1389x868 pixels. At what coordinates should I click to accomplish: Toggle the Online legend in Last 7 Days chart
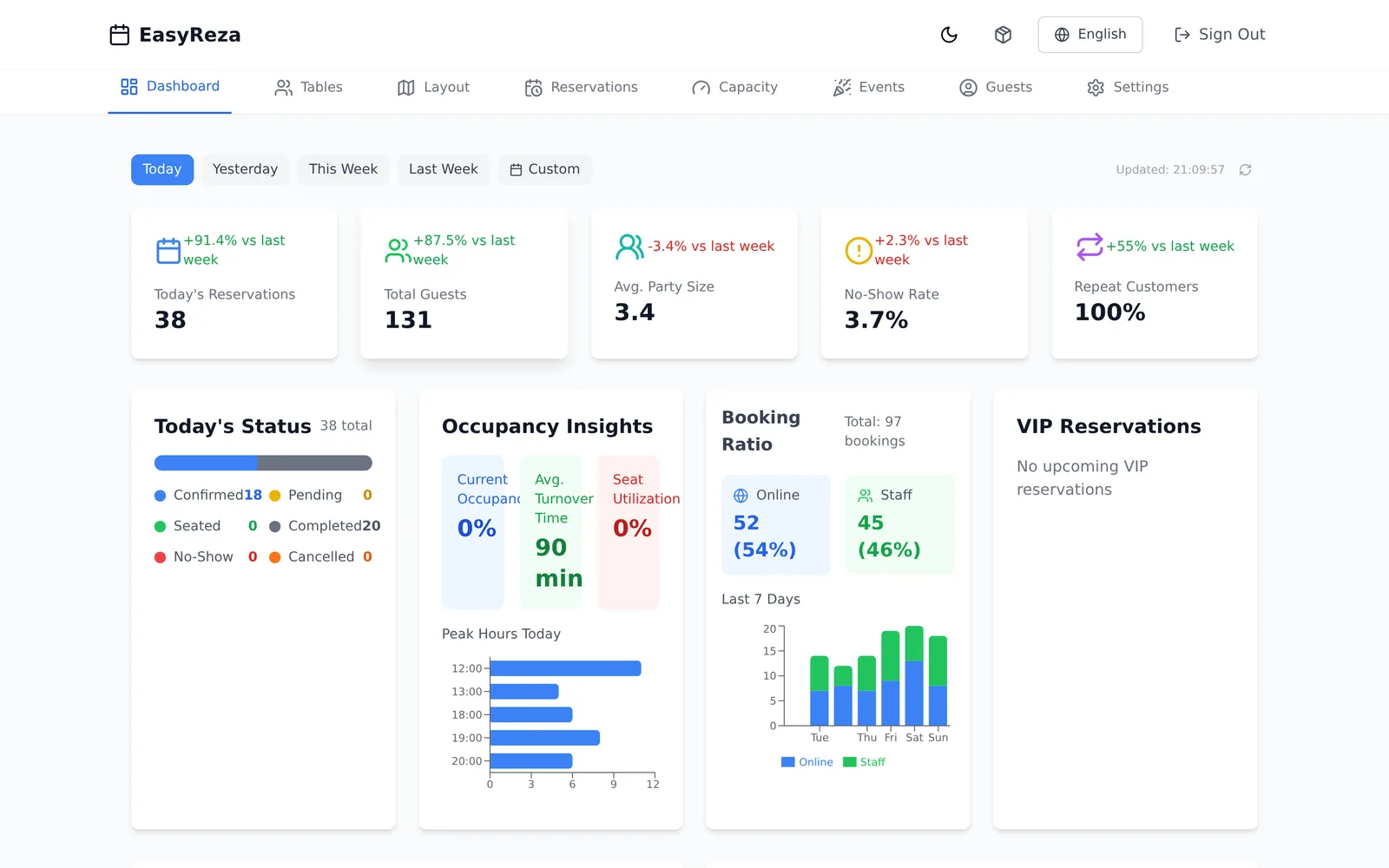coord(807,762)
